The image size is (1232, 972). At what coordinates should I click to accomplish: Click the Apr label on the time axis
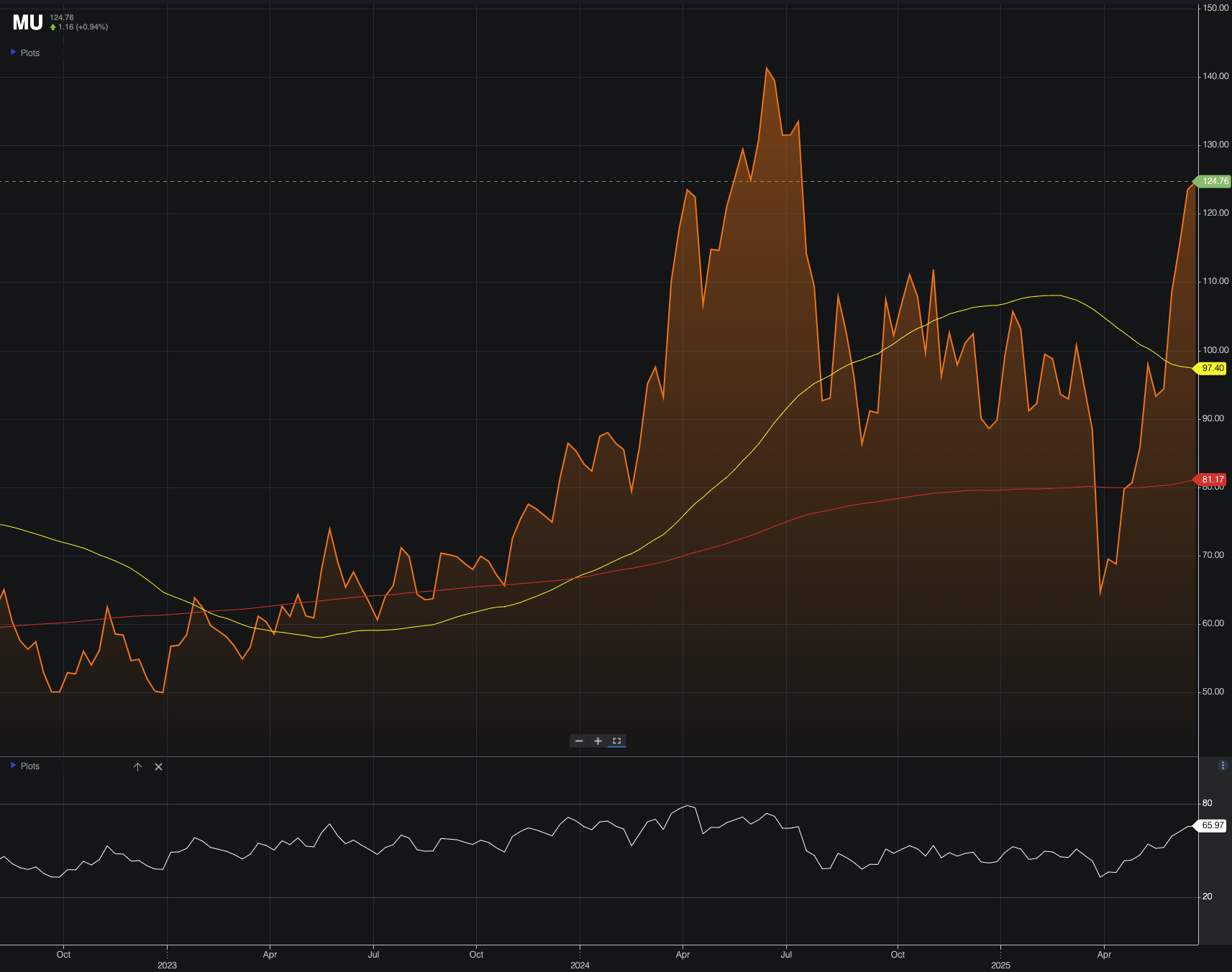[x=270, y=955]
